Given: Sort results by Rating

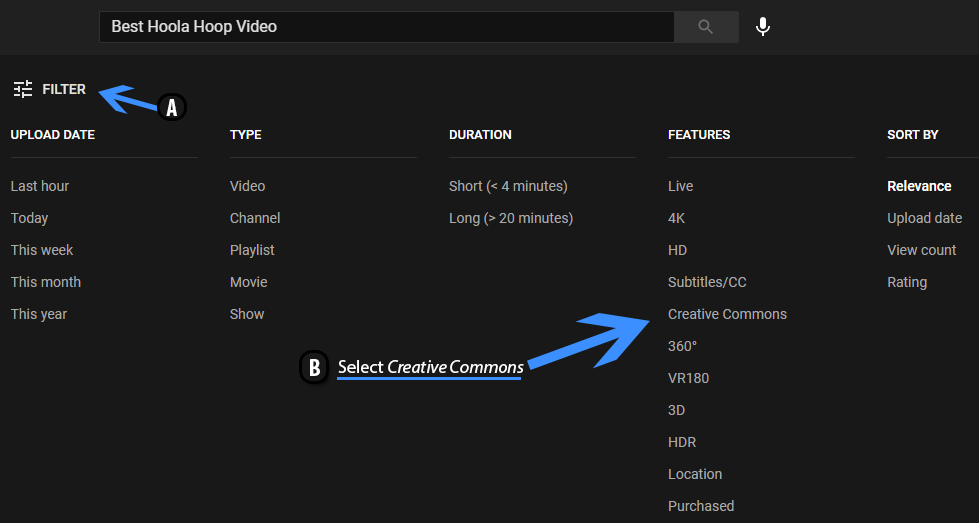Looking at the screenshot, I should [907, 282].
